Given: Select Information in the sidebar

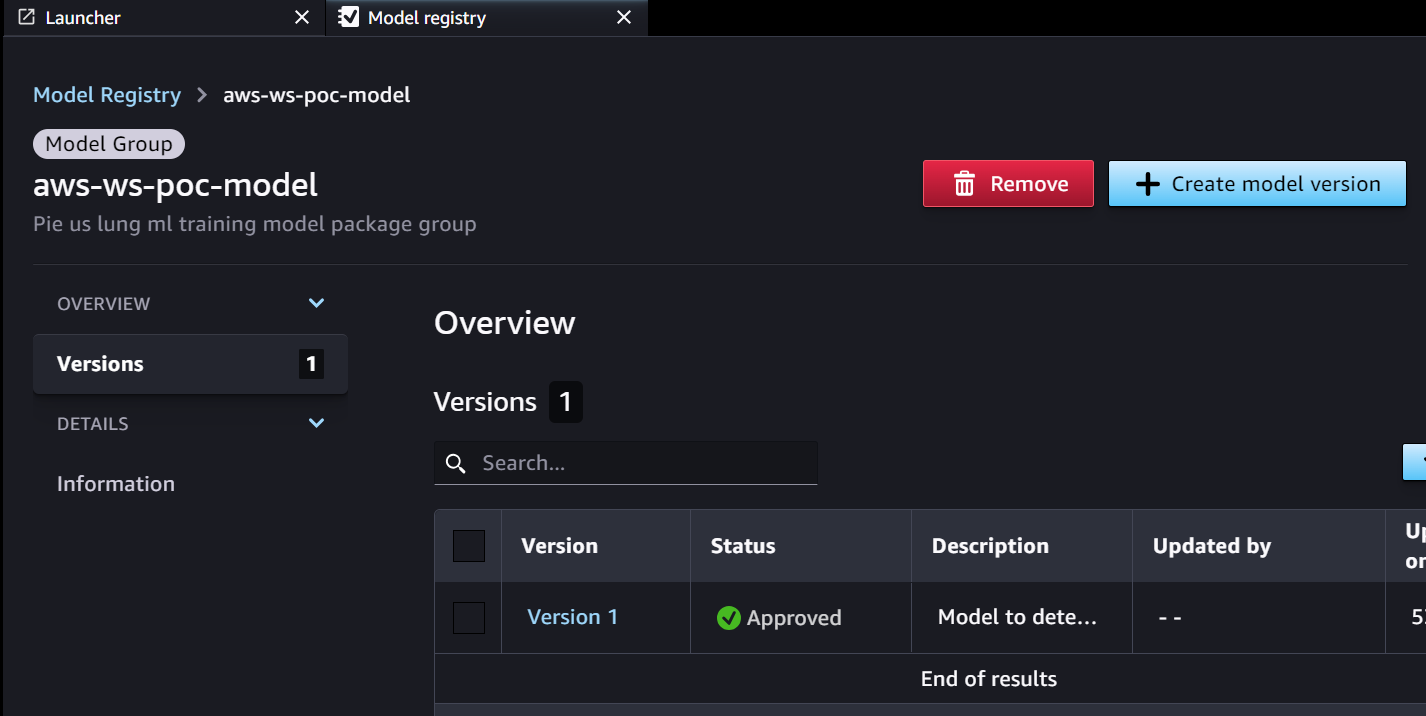Looking at the screenshot, I should (x=116, y=484).
